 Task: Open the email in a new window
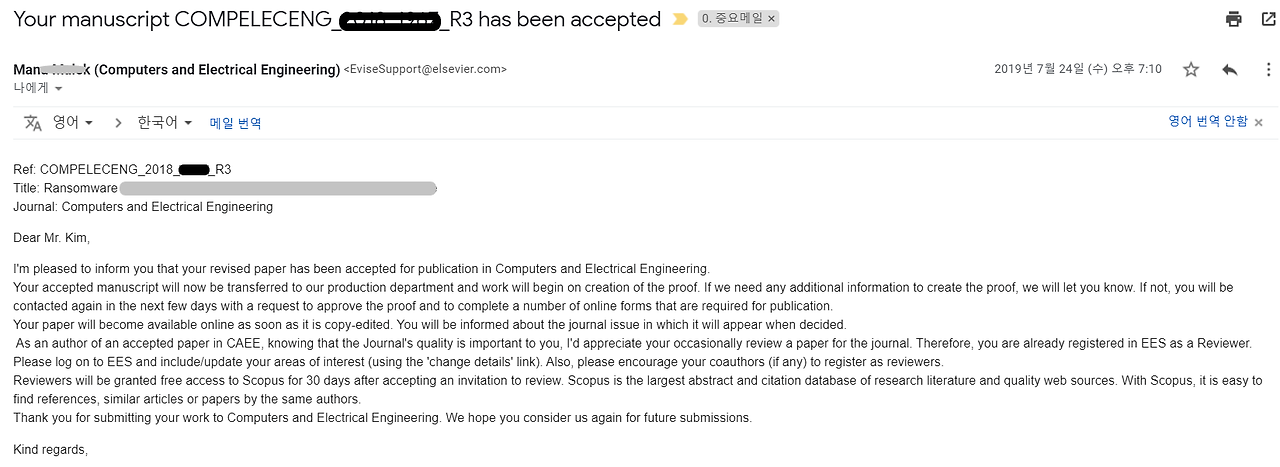point(1268,19)
